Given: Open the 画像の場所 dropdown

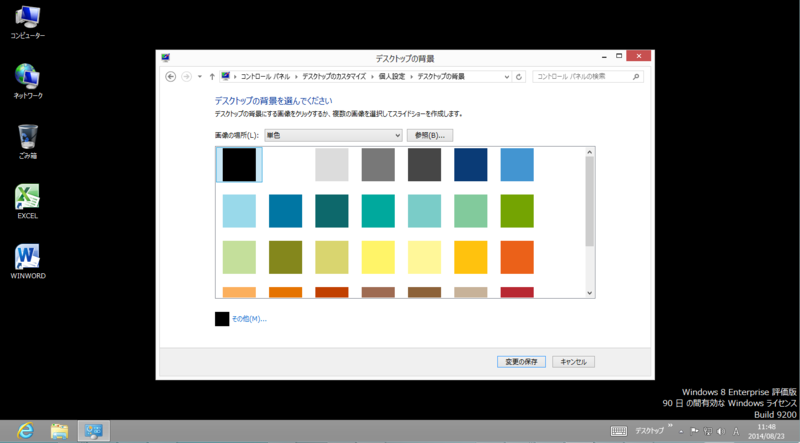Looking at the screenshot, I should pos(334,135).
